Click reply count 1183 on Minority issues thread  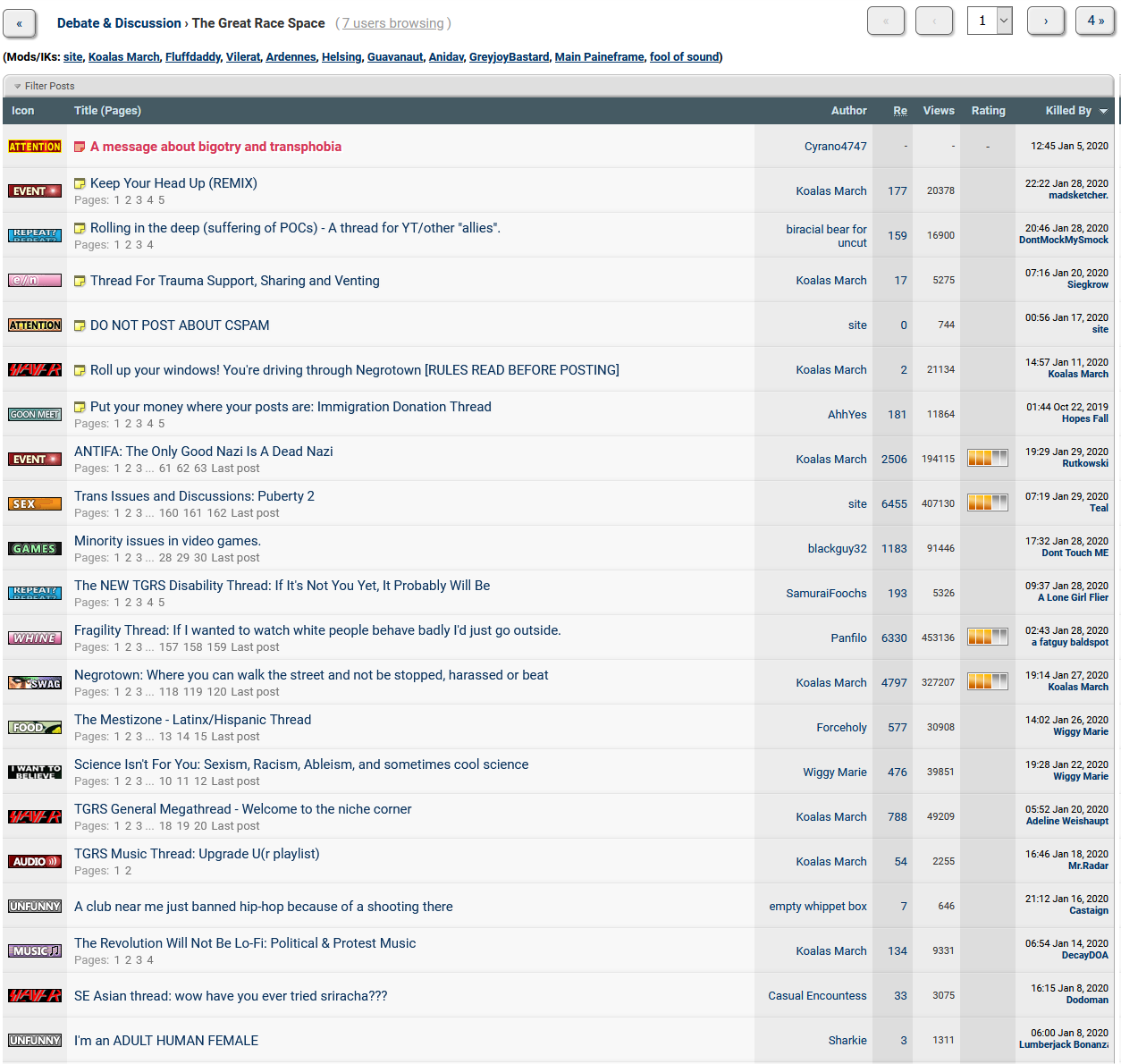(894, 549)
